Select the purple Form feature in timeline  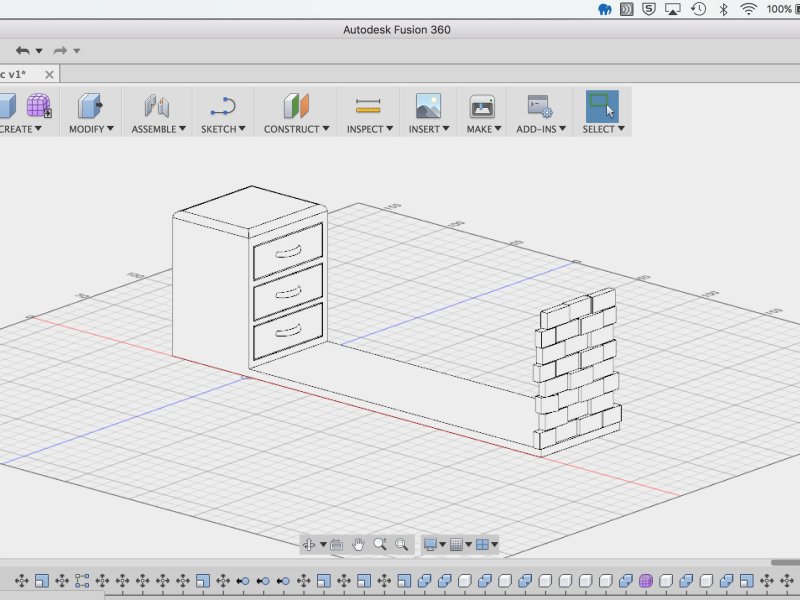[645, 581]
